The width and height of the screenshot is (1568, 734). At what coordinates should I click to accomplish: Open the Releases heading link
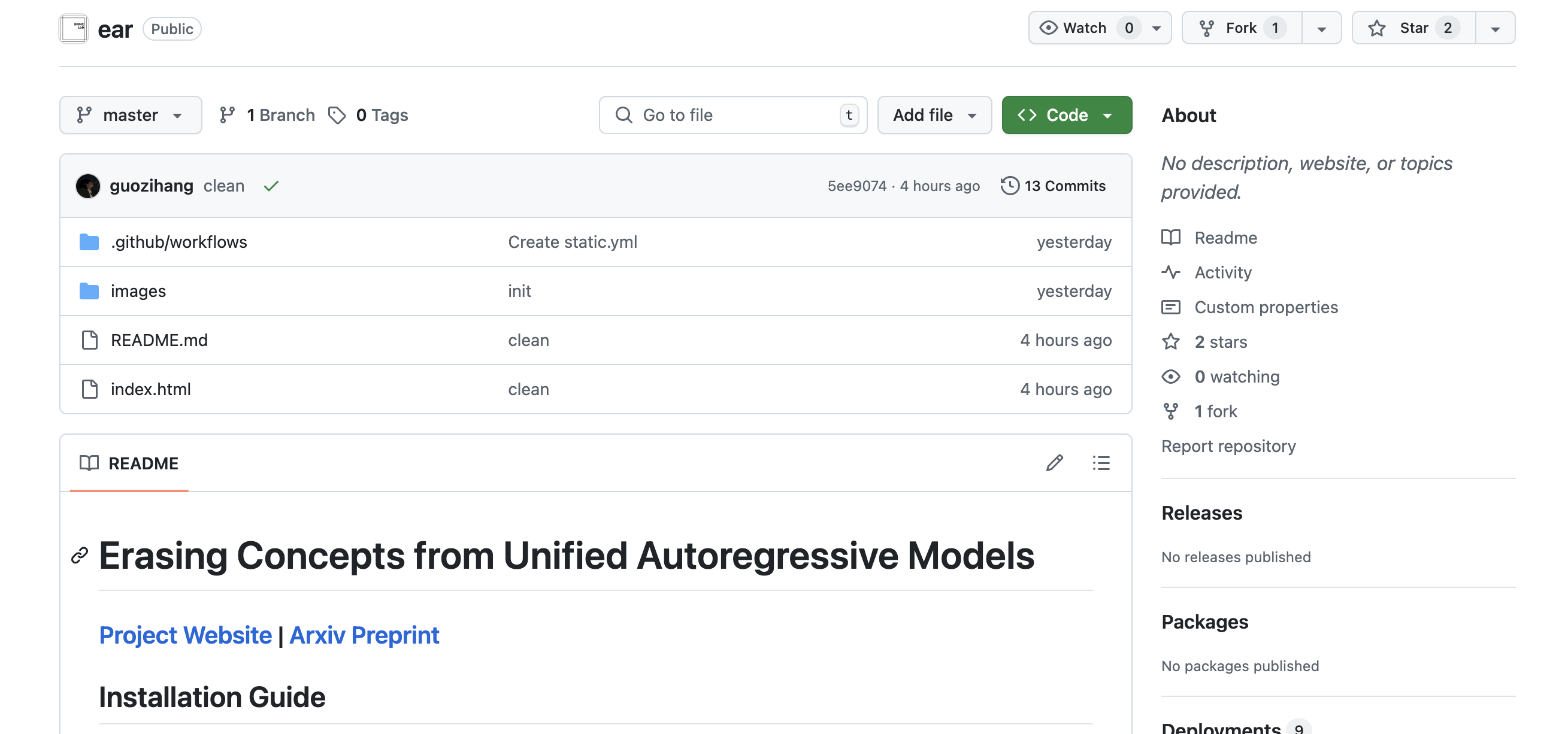coord(1202,513)
